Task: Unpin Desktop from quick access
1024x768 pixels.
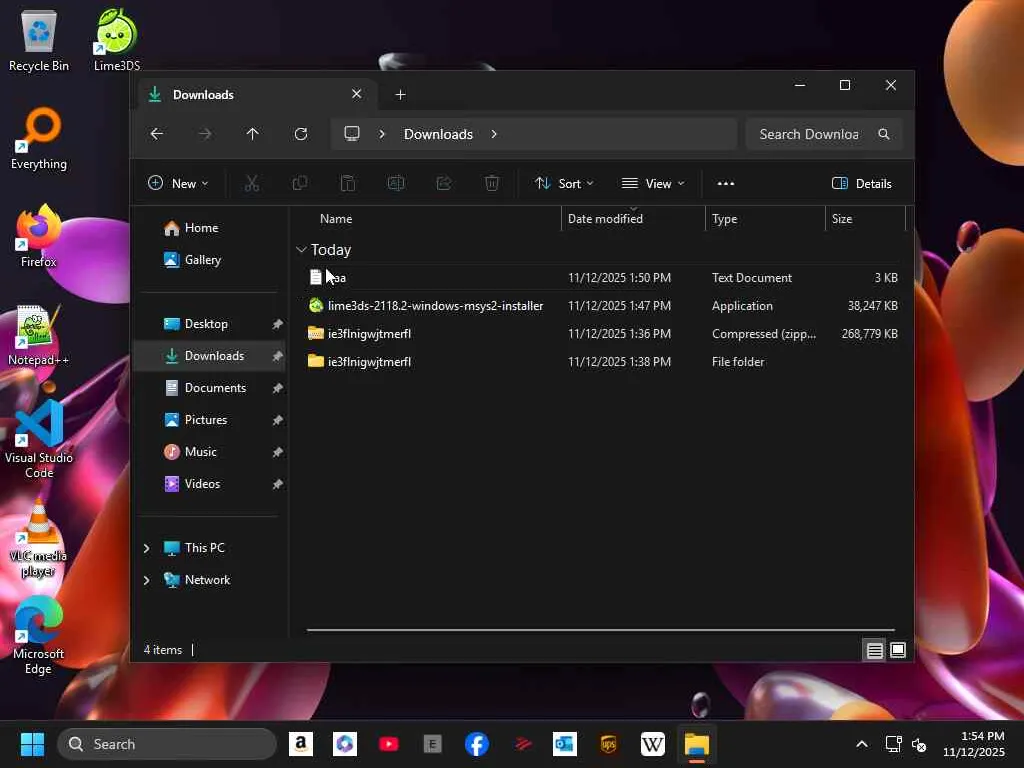Action: click(x=278, y=324)
